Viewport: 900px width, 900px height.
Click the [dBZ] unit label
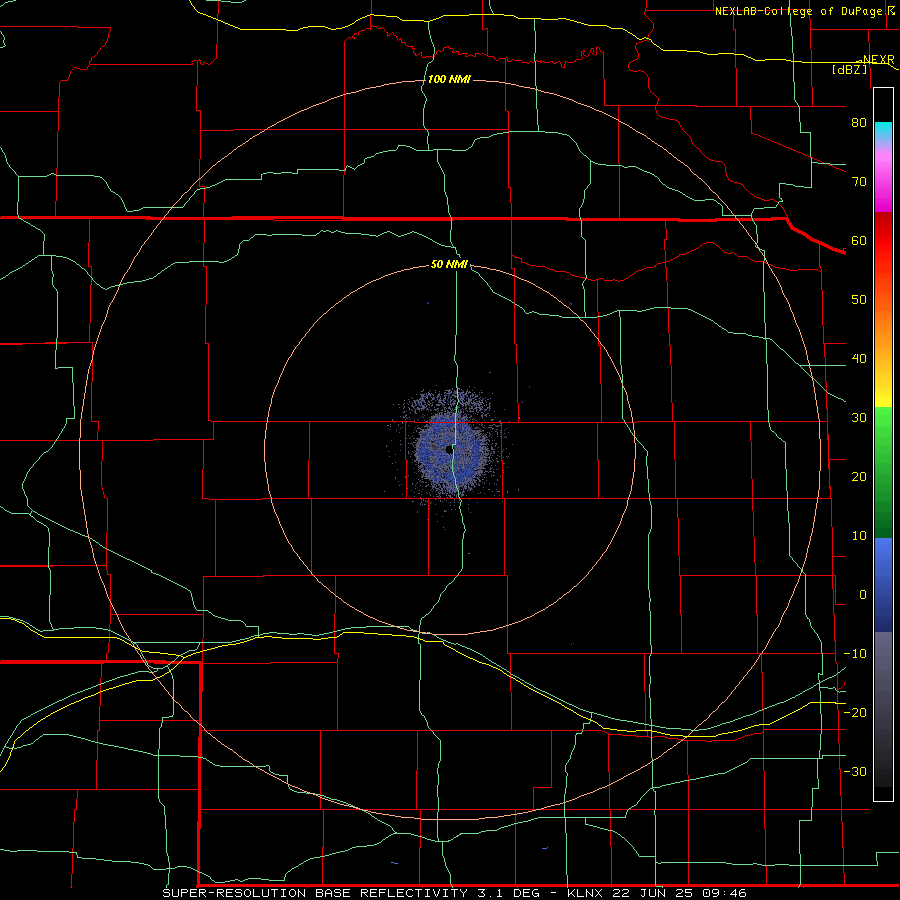coord(849,69)
